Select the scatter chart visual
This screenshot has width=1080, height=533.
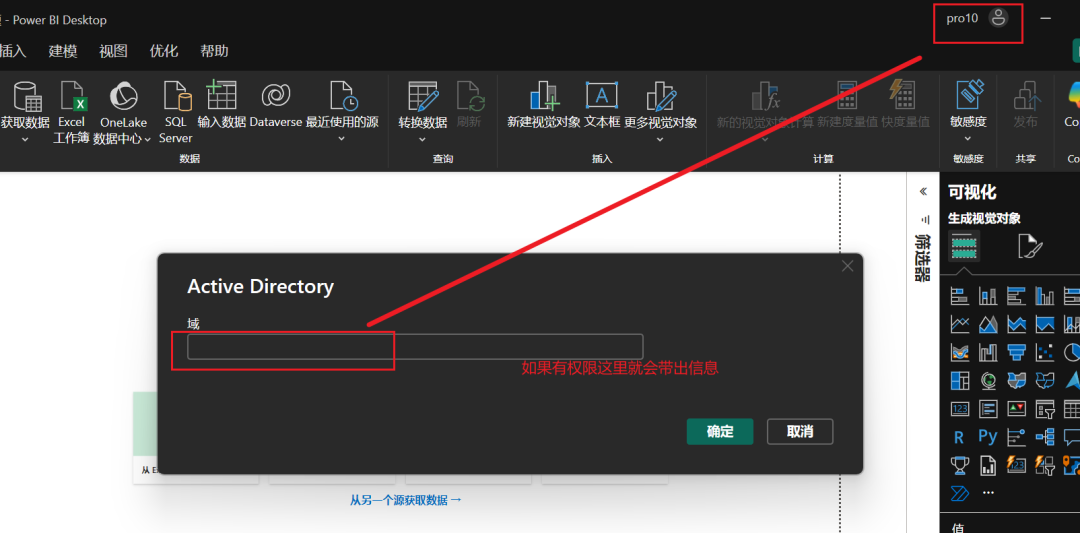coord(1044,352)
